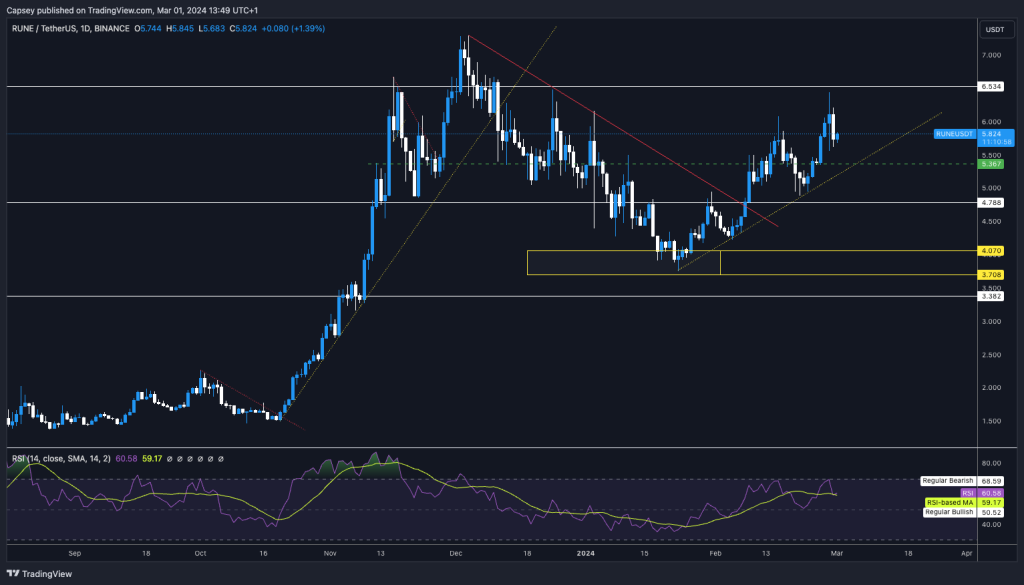Click the high value H5.845
The height and width of the screenshot is (585, 1024).
180,29
